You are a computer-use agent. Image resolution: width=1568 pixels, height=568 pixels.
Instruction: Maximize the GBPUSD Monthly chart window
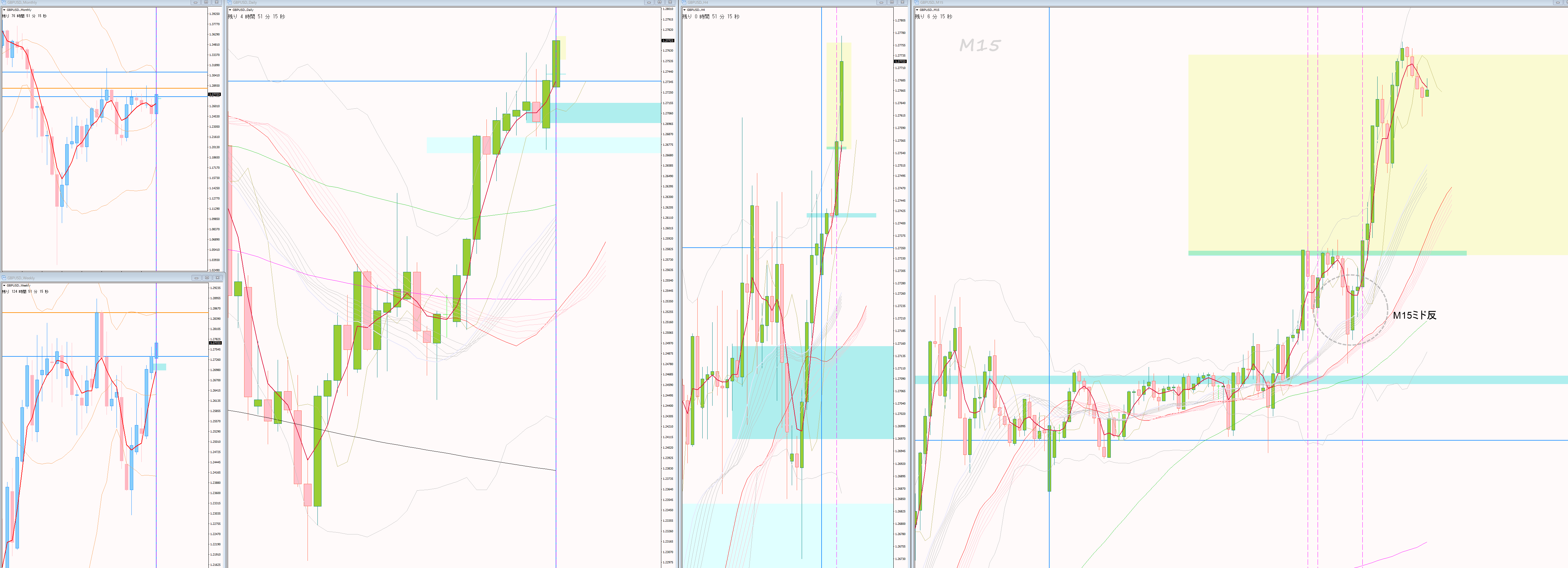click(x=206, y=2)
